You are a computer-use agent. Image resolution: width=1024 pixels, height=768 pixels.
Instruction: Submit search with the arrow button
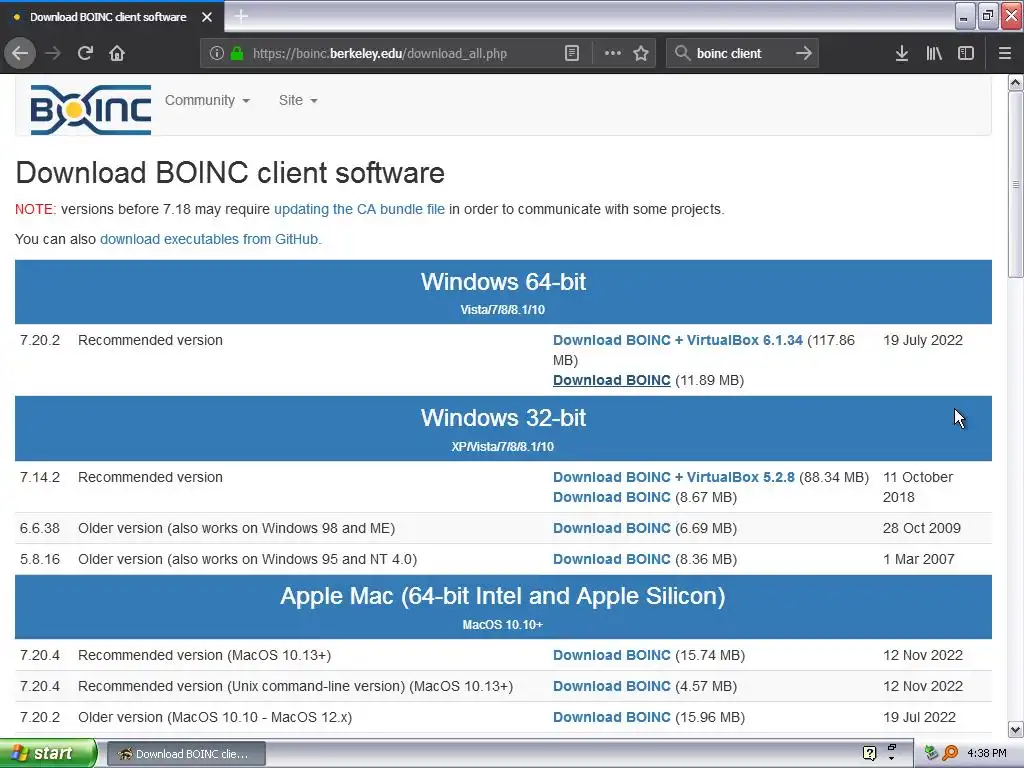pyautogui.click(x=804, y=53)
